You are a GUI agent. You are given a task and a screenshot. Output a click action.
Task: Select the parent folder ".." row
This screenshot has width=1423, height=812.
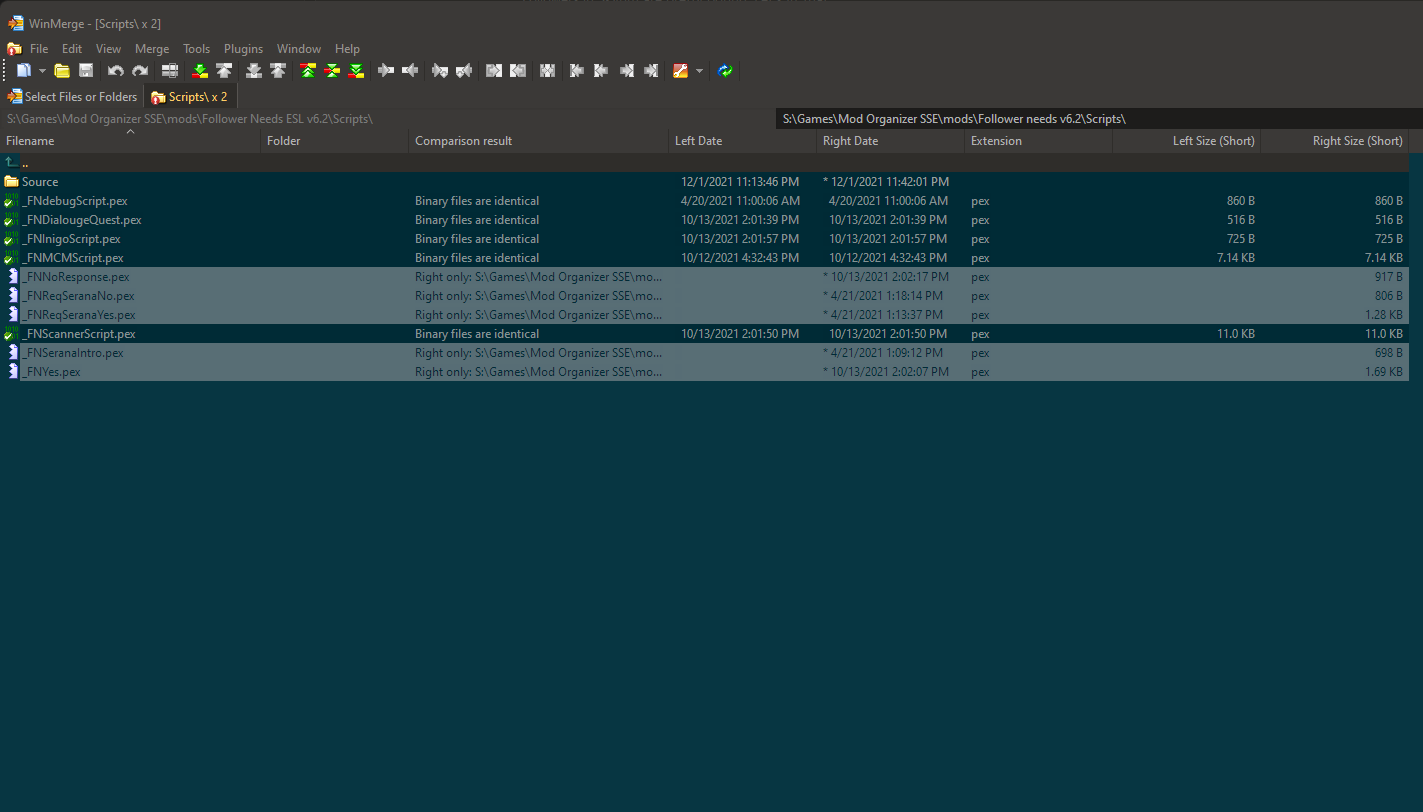click(704, 163)
